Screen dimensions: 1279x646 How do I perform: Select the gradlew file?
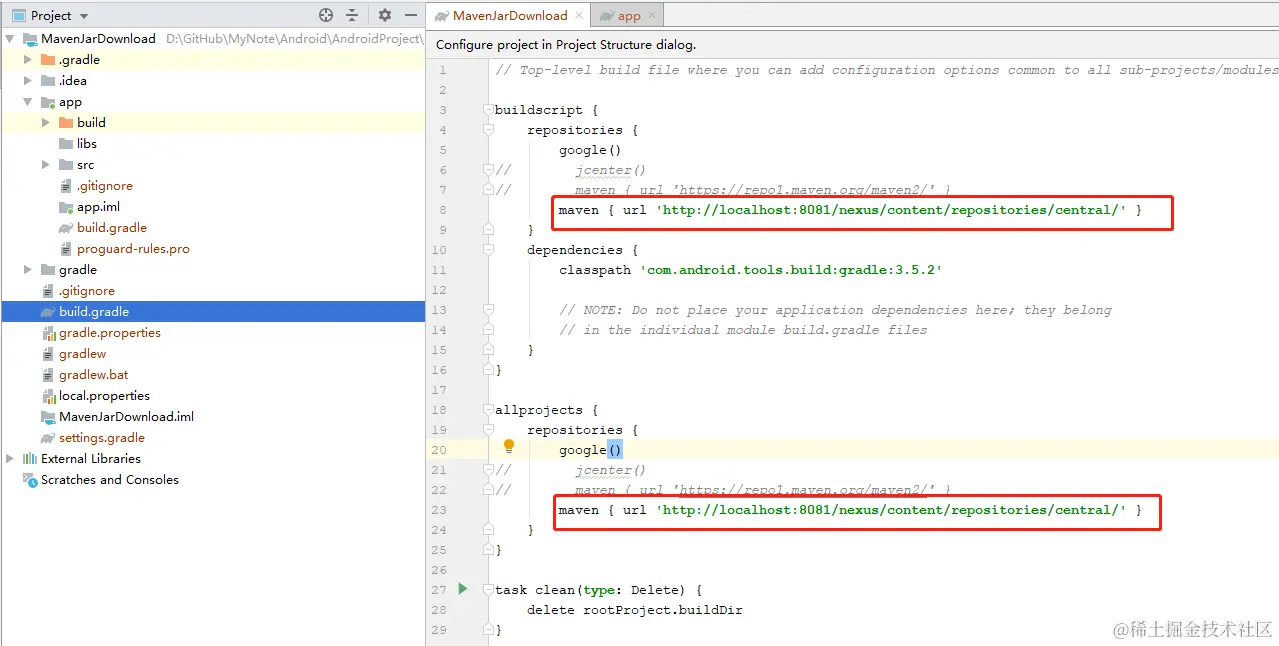[82, 354]
